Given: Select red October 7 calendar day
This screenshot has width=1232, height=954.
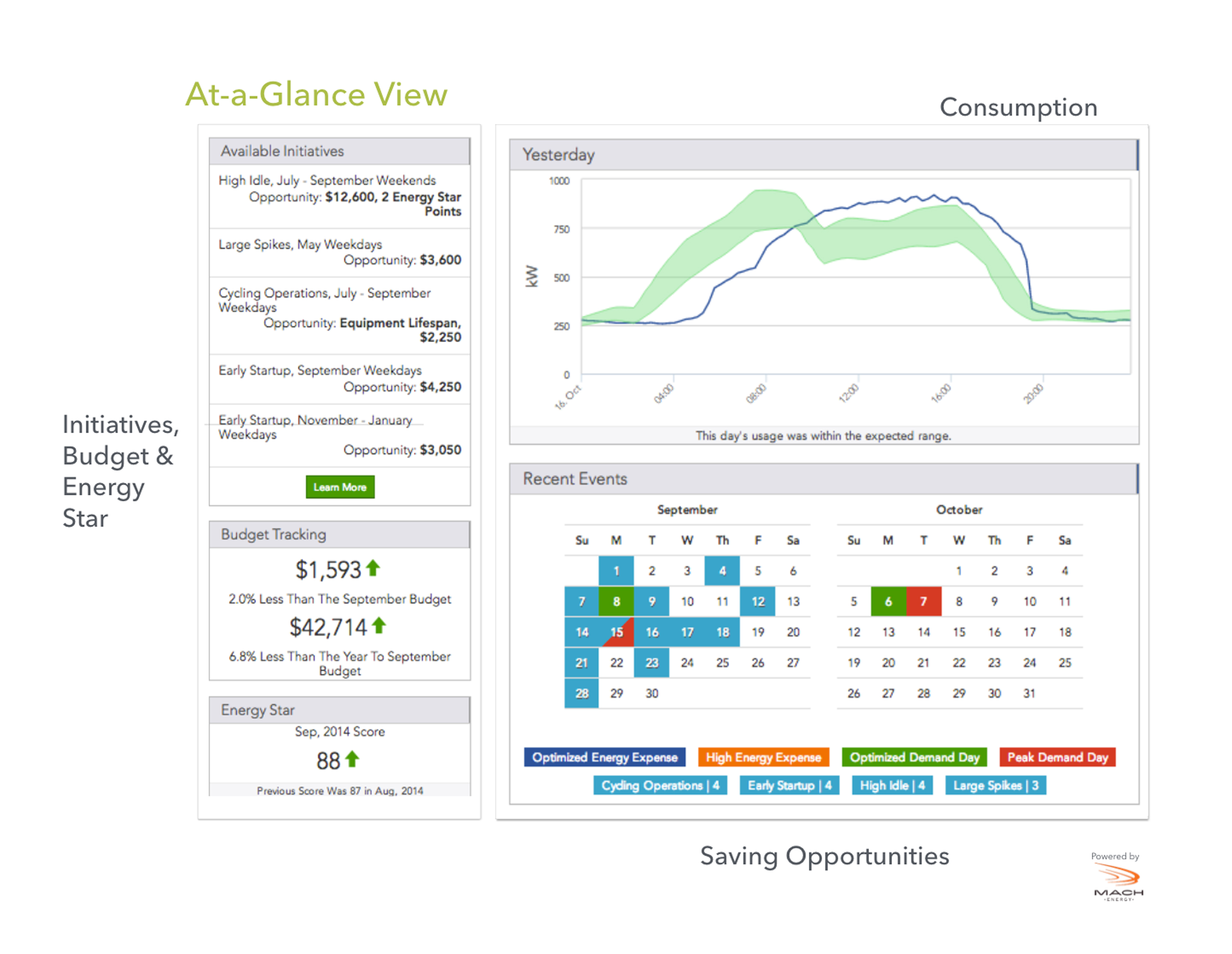Looking at the screenshot, I should click(x=923, y=601).
